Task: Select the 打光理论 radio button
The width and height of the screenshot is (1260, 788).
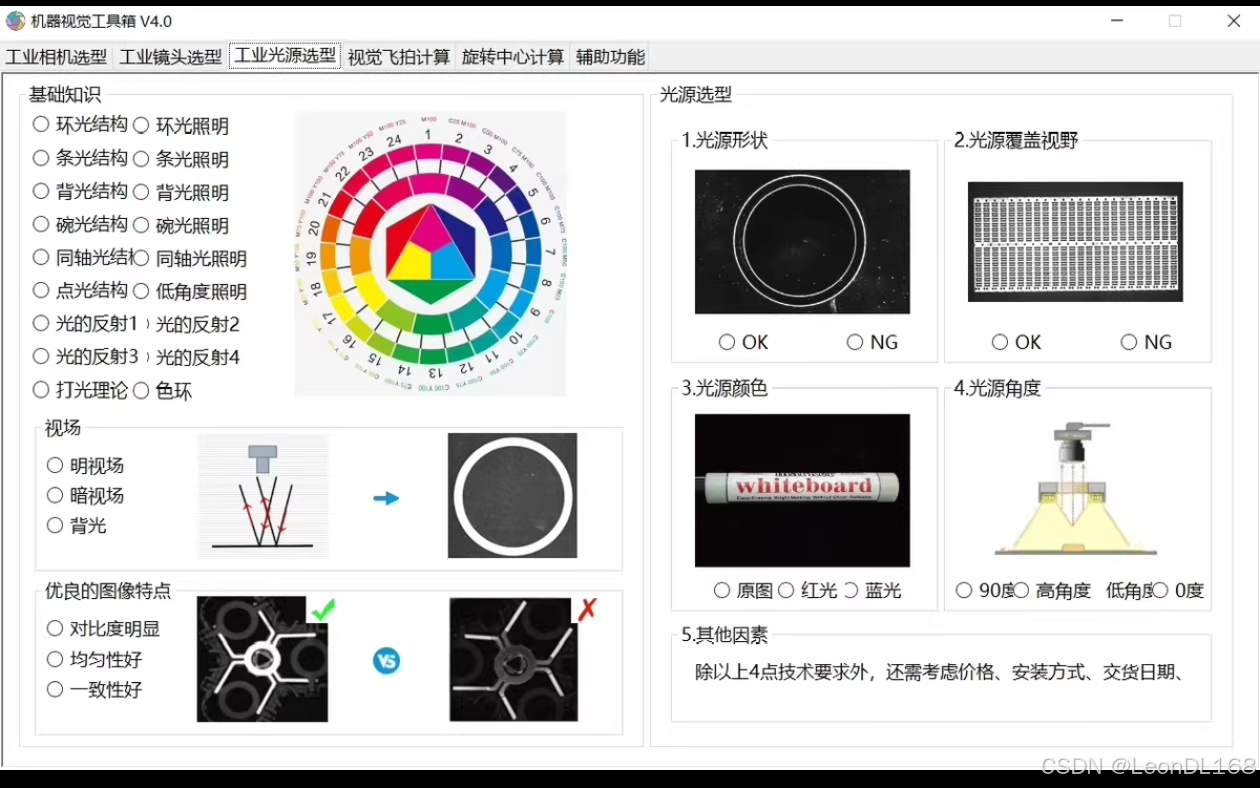Action: coord(40,389)
